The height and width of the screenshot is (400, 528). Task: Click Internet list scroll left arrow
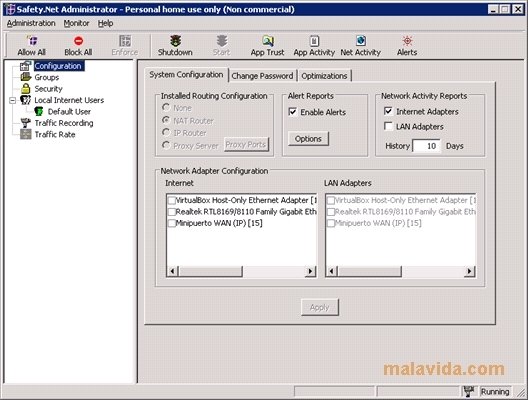[x=173, y=271]
